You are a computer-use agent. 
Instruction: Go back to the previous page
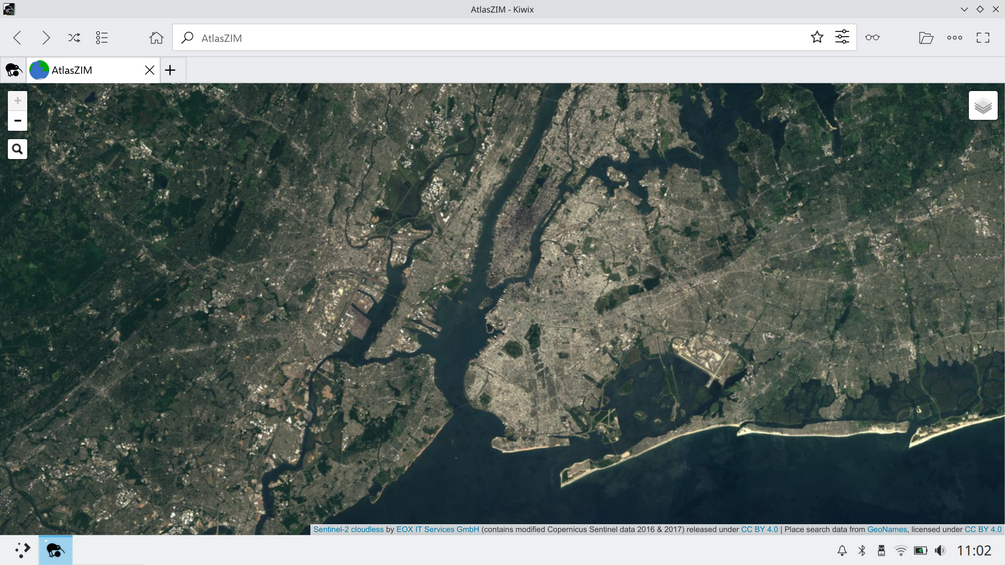click(18, 38)
